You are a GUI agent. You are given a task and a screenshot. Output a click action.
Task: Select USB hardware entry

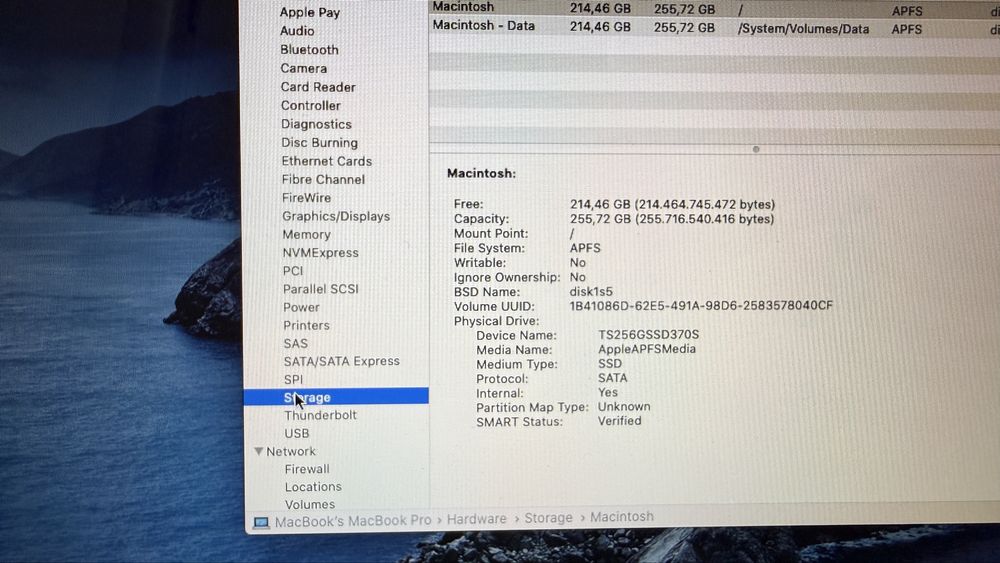click(x=297, y=433)
